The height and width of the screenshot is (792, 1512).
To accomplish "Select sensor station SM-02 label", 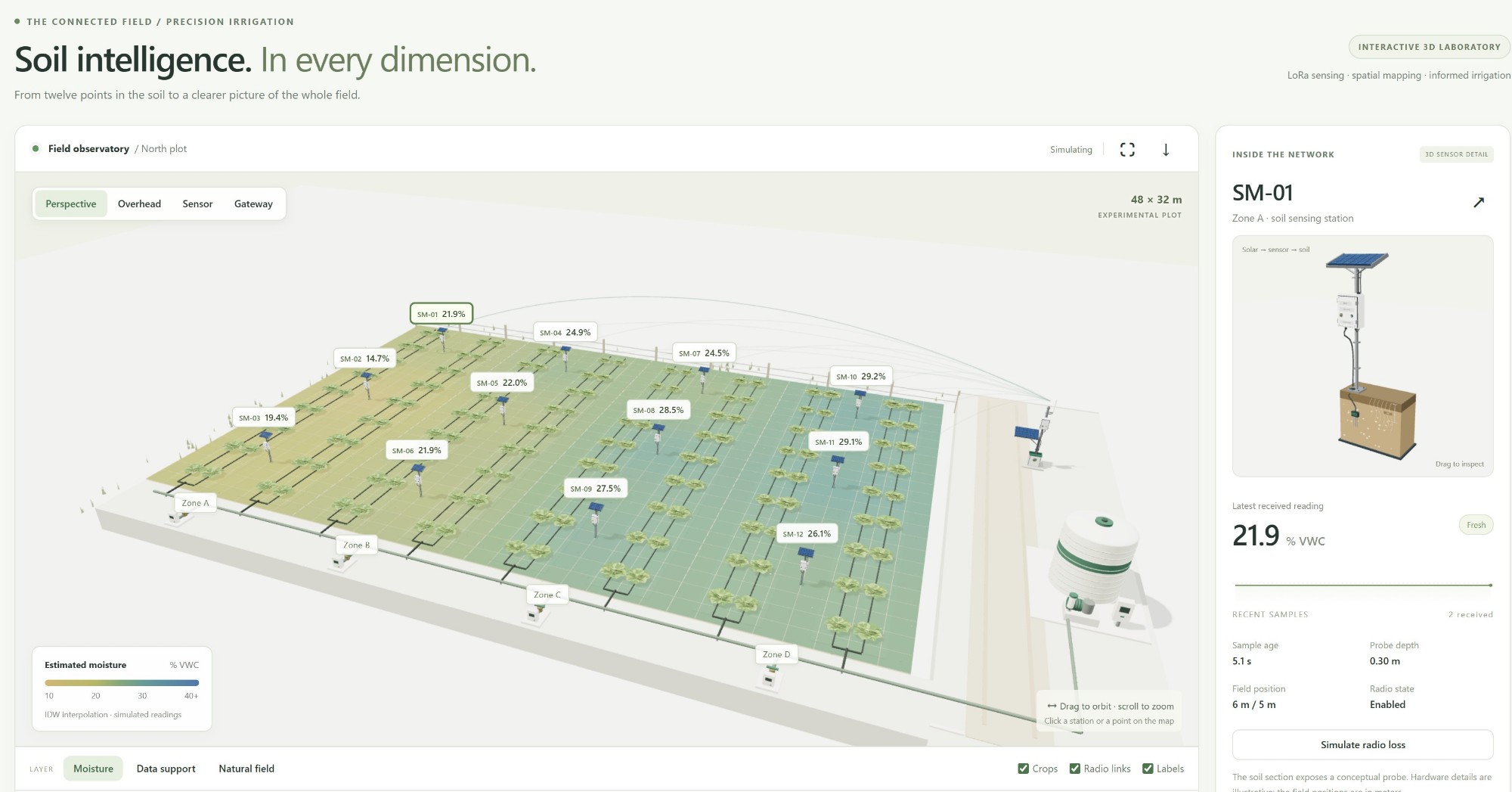I will click(x=365, y=359).
